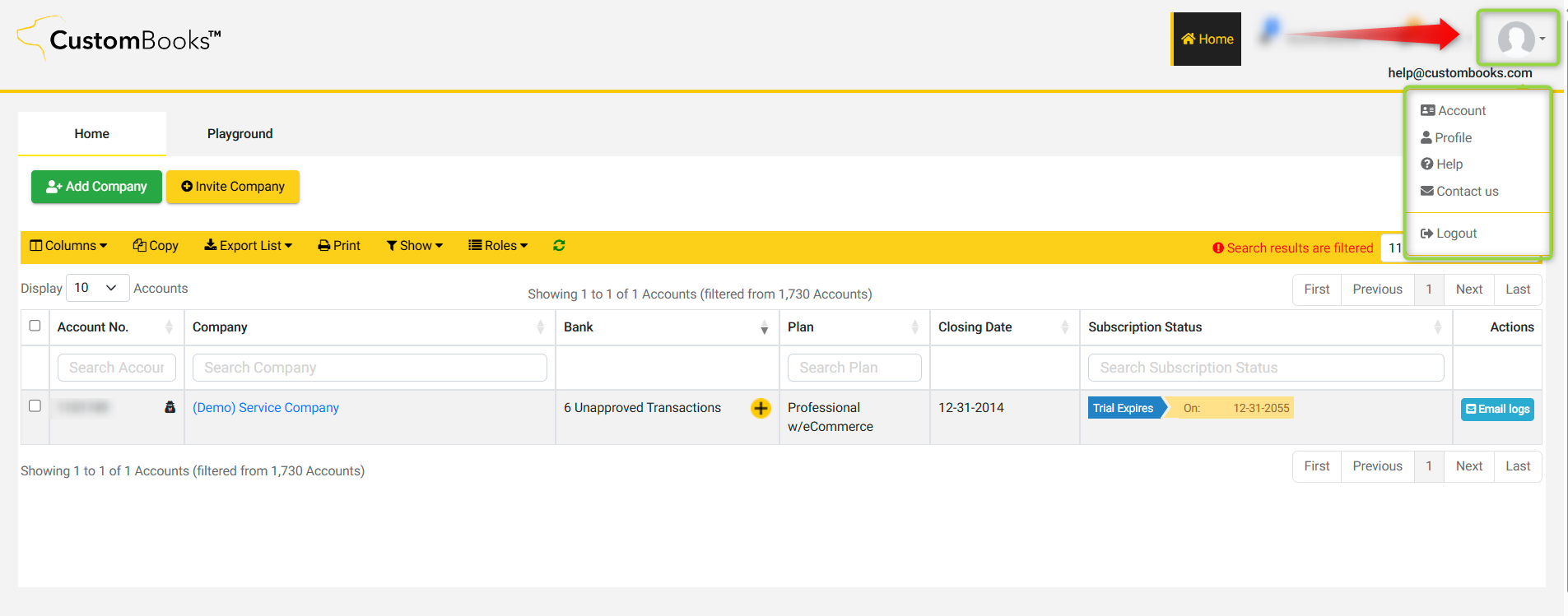Open Account from user menu

click(1453, 110)
